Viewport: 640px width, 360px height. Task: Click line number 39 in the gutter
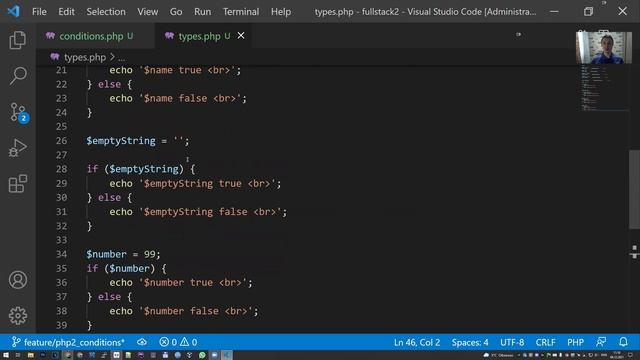coord(61,325)
